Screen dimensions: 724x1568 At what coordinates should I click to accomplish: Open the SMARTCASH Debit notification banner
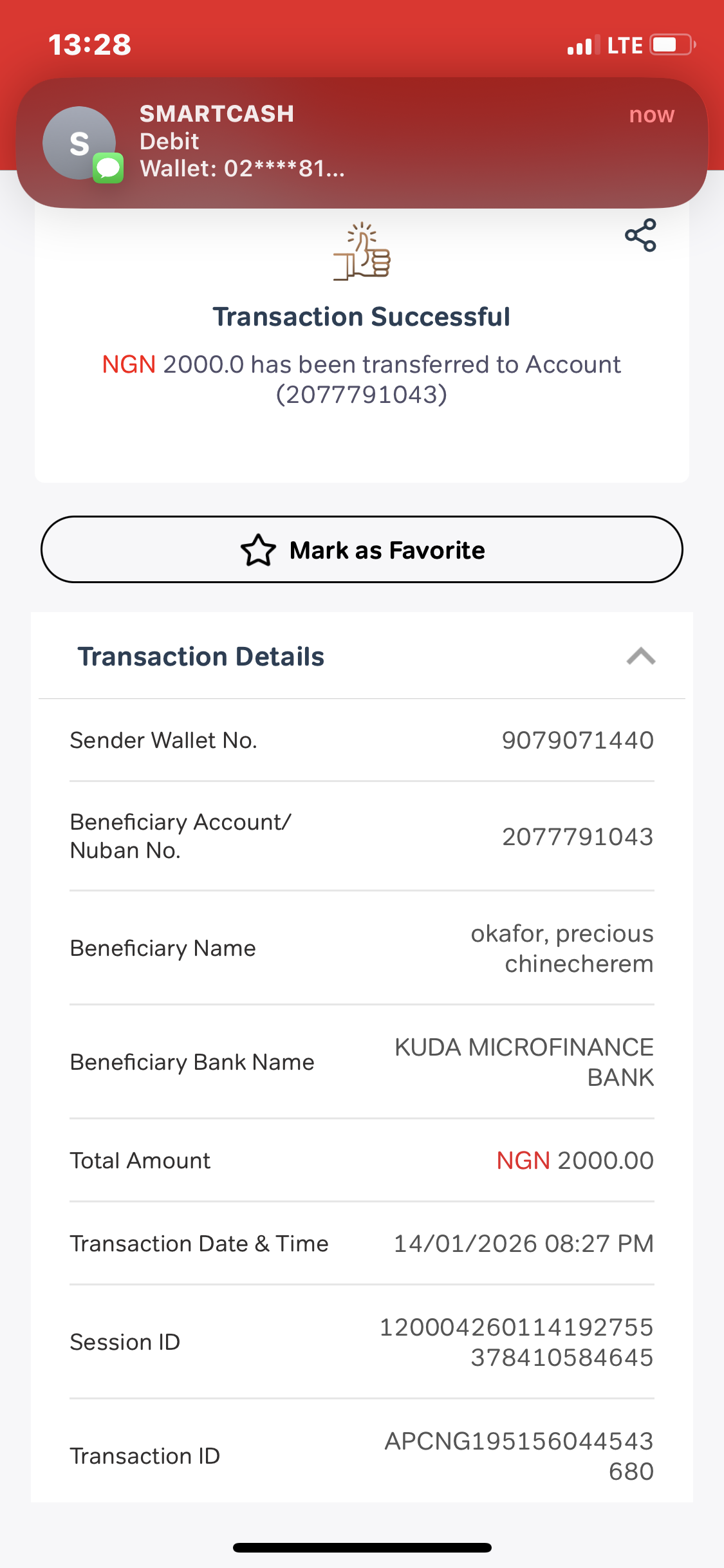pyautogui.click(x=362, y=143)
